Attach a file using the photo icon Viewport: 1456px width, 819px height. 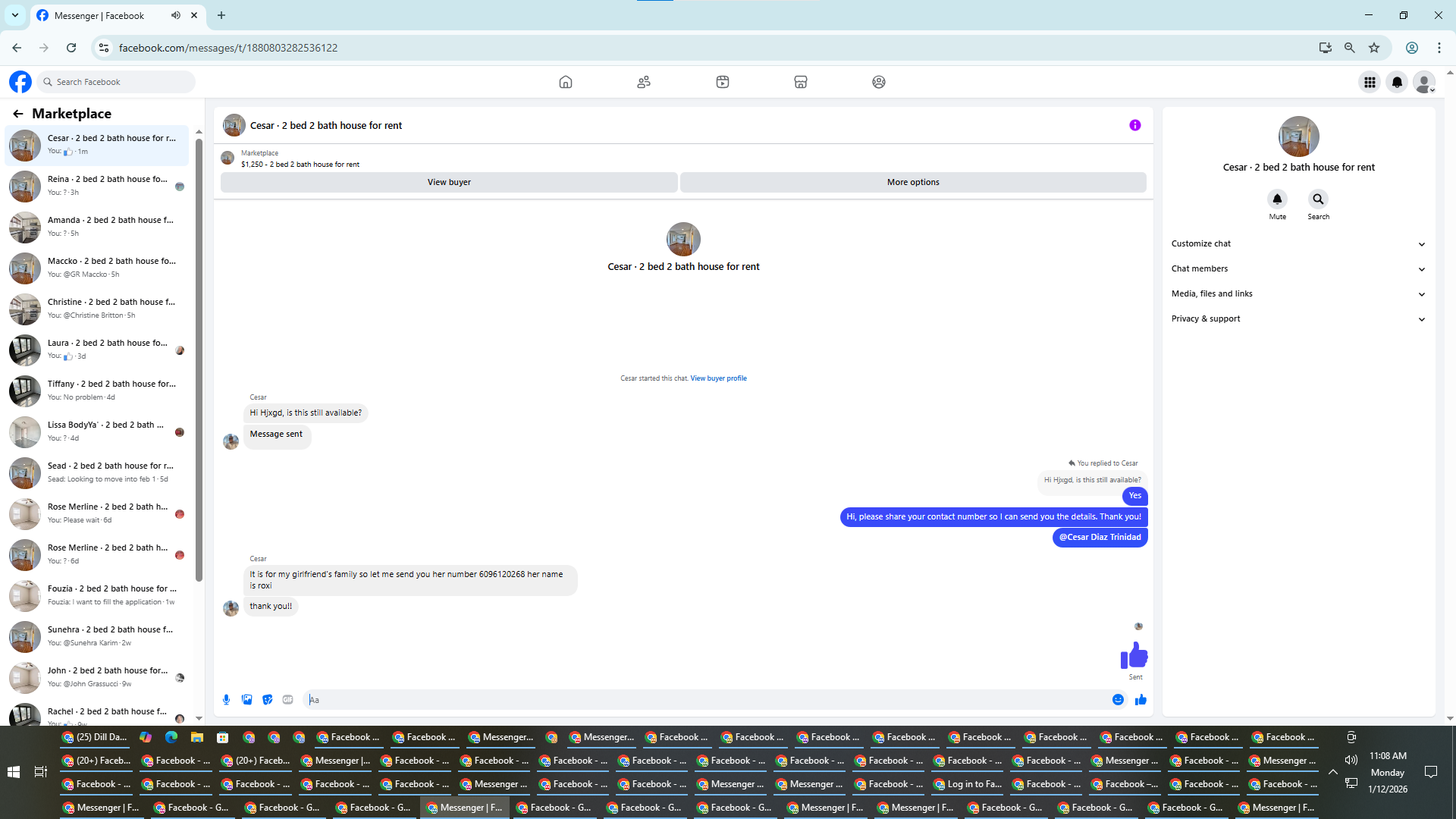tap(246, 700)
